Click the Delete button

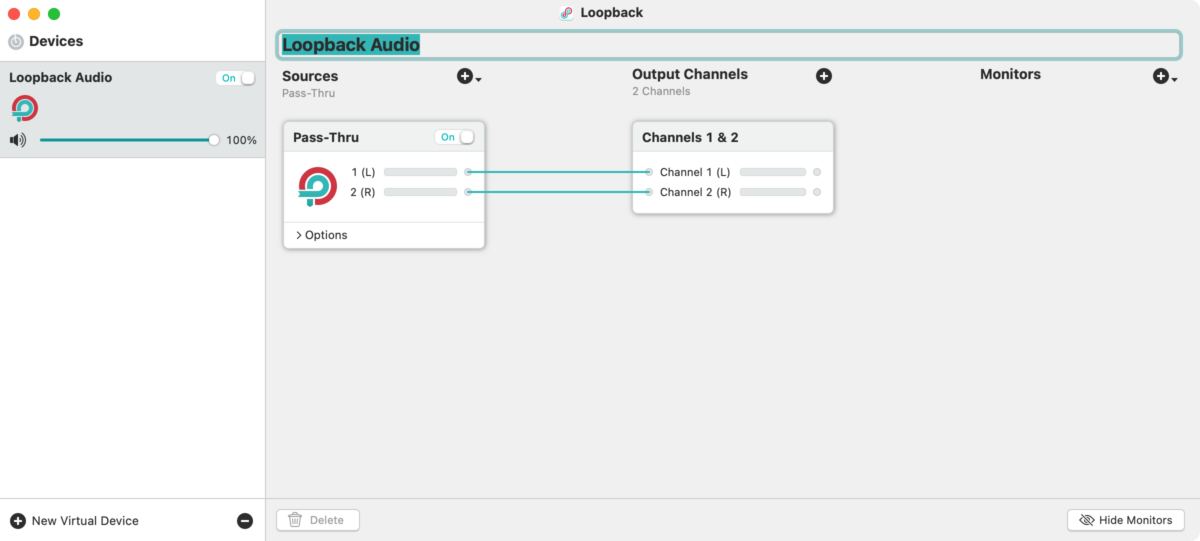(318, 520)
